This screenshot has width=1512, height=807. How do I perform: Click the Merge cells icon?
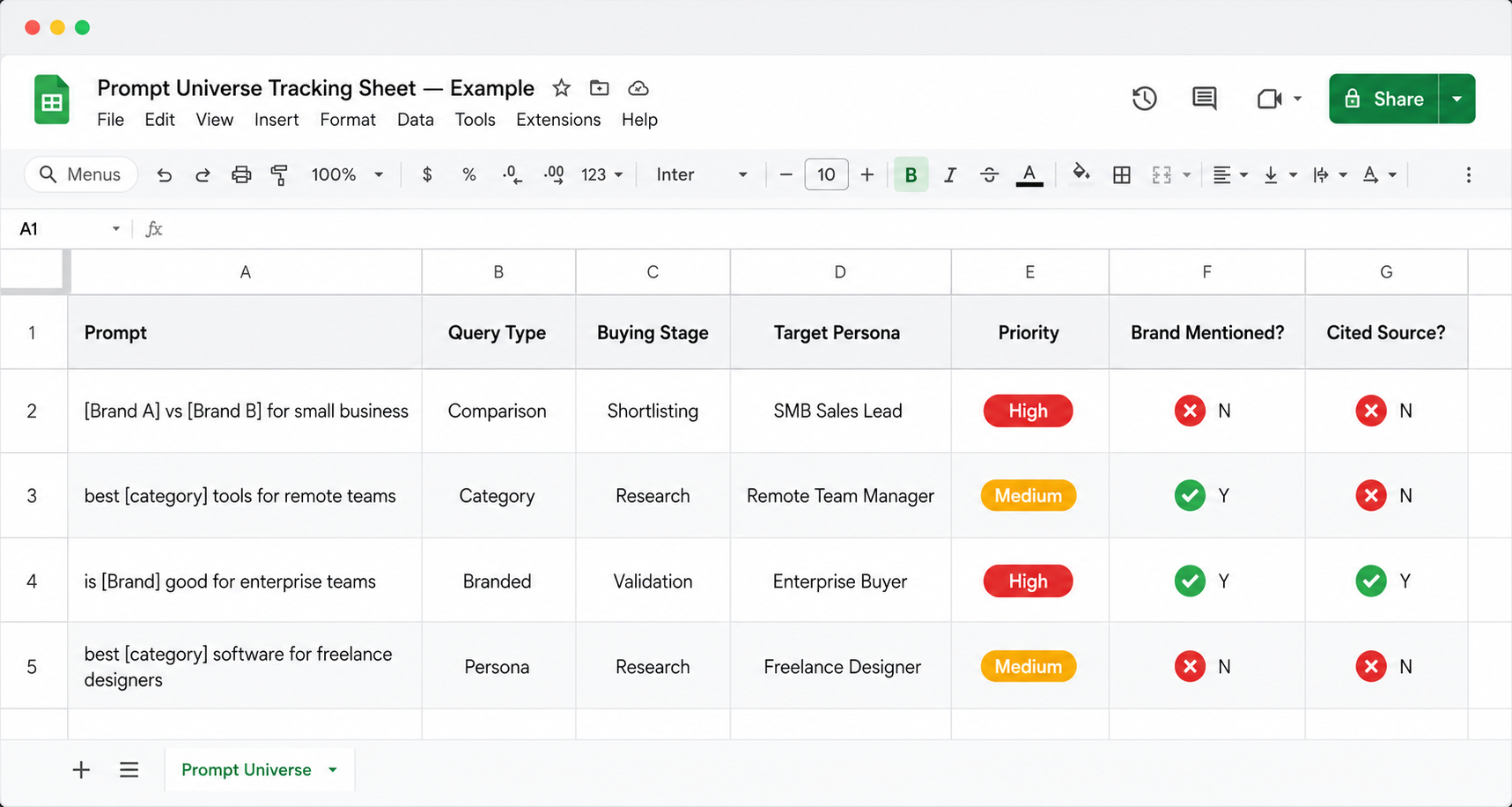1162,174
